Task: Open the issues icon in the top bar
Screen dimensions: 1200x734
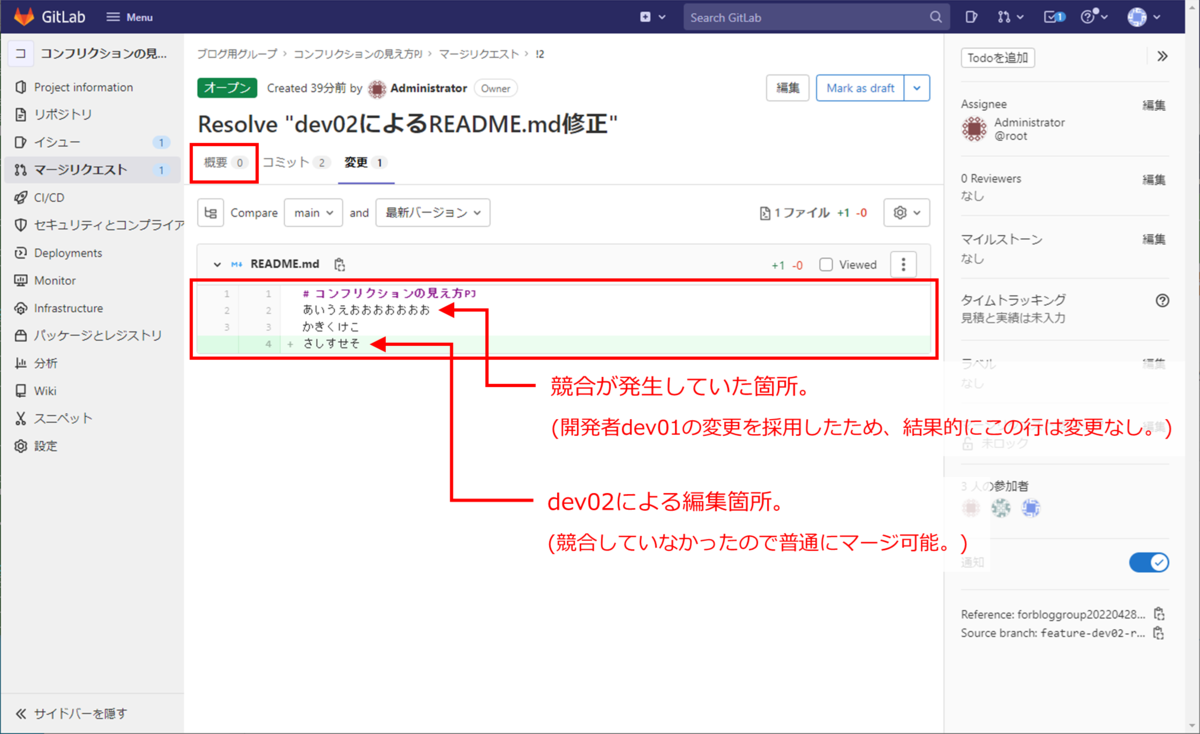Action: (x=971, y=17)
